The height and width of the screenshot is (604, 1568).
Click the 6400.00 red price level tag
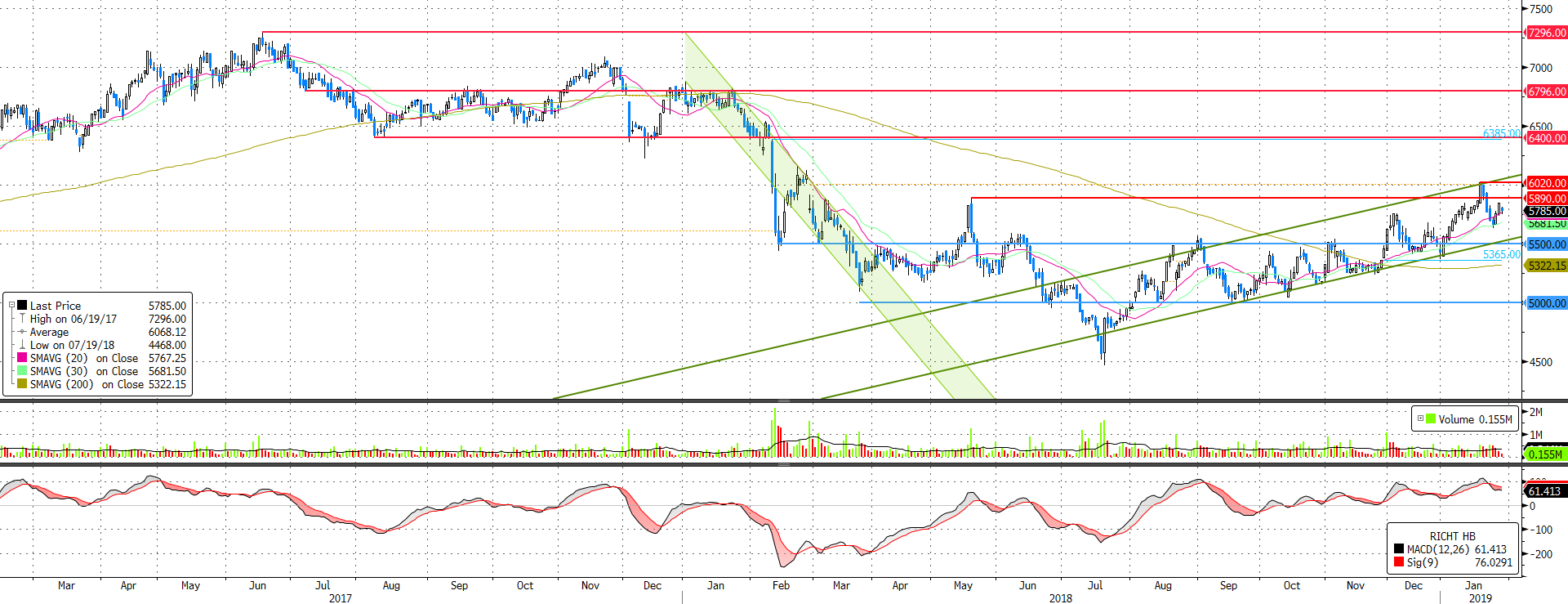(x=1546, y=138)
